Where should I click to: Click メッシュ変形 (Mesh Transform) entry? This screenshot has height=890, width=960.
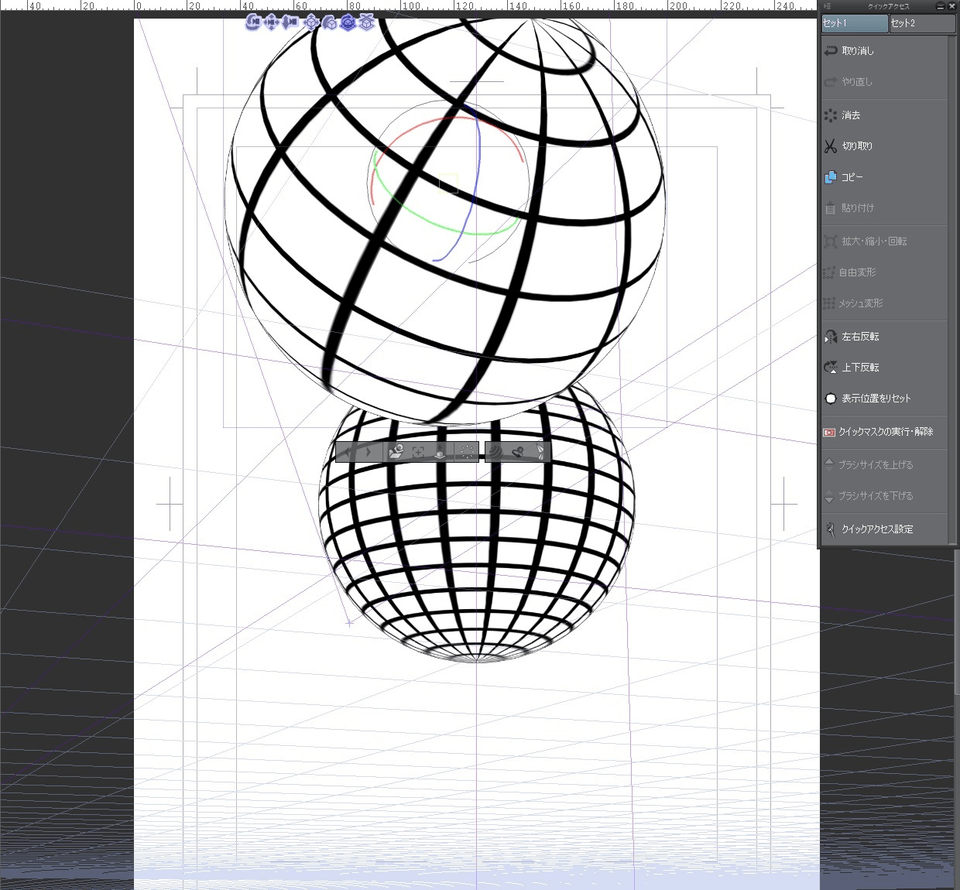click(885, 303)
